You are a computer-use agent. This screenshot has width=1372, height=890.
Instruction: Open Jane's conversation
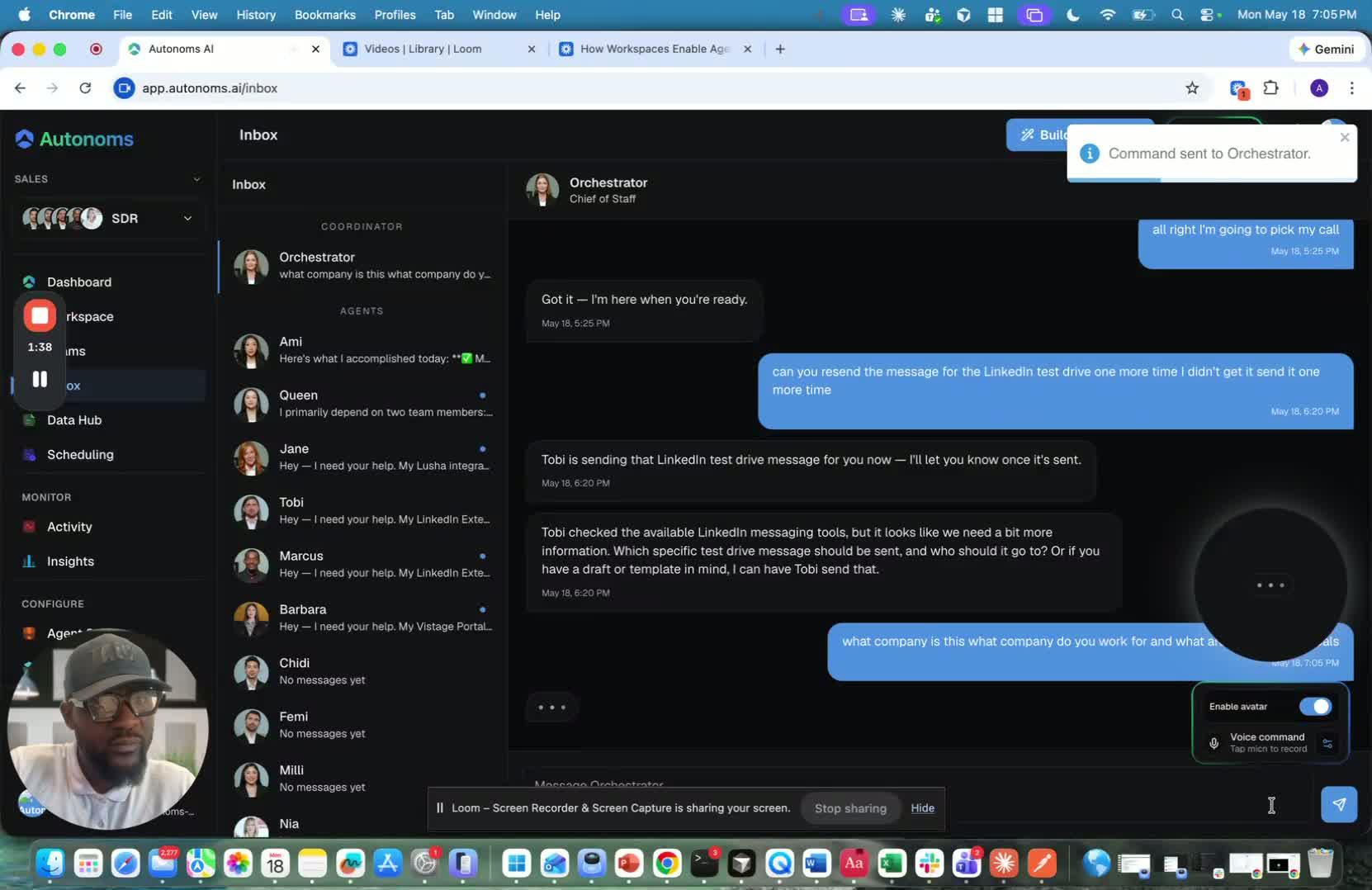tap(362, 457)
